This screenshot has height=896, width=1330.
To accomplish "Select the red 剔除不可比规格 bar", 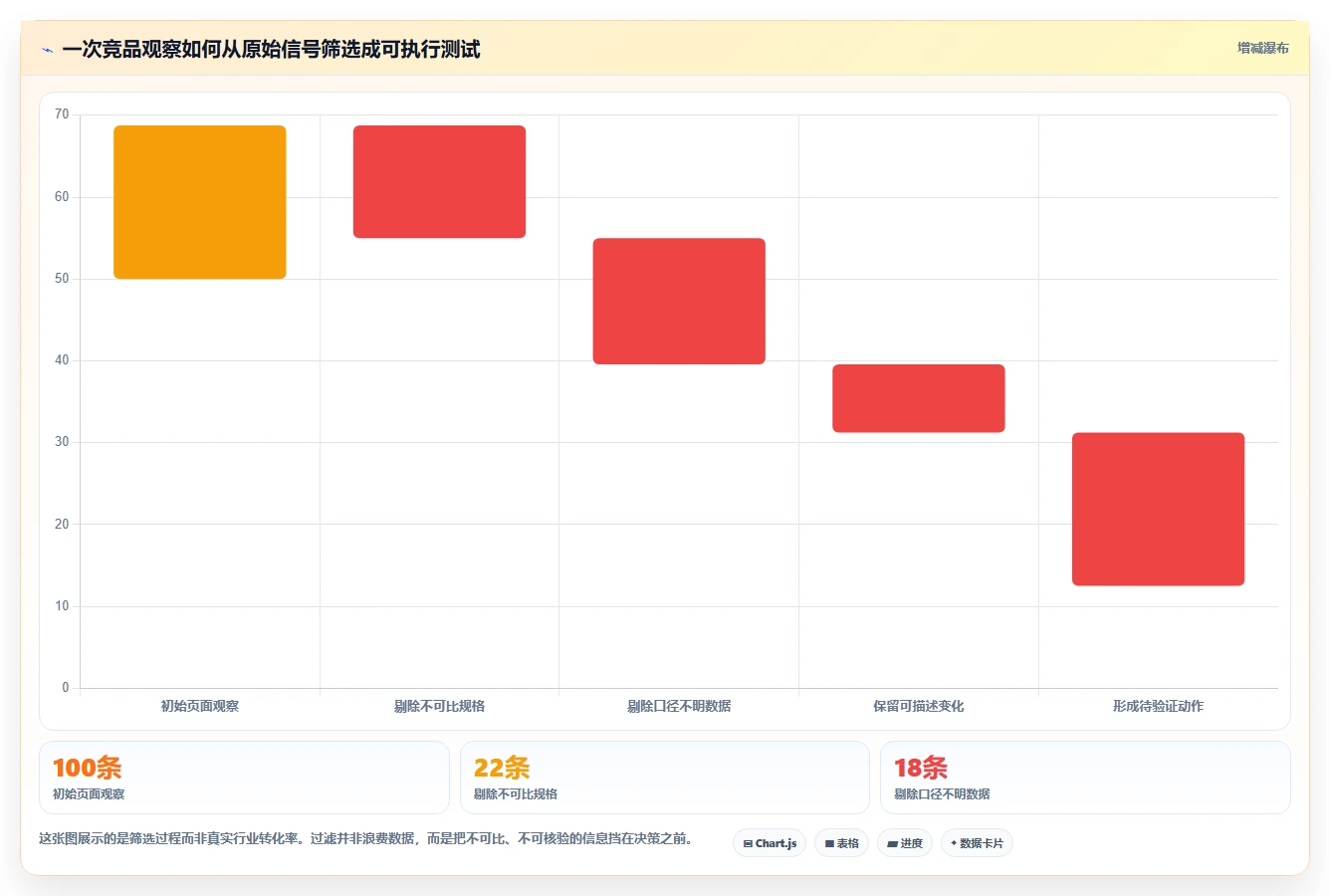I will (x=439, y=181).
